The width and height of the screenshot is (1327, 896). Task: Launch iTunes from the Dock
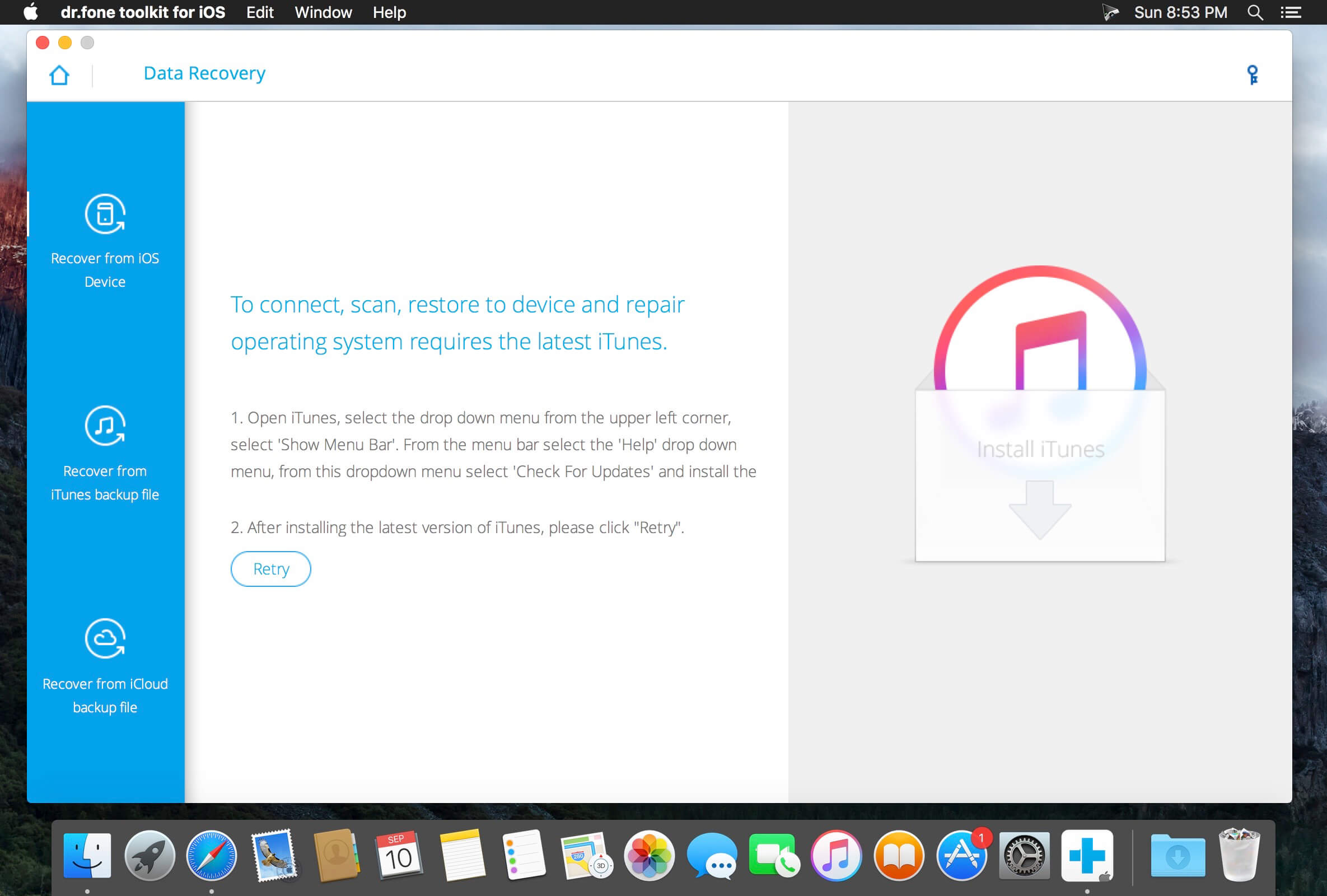pyautogui.click(x=837, y=856)
